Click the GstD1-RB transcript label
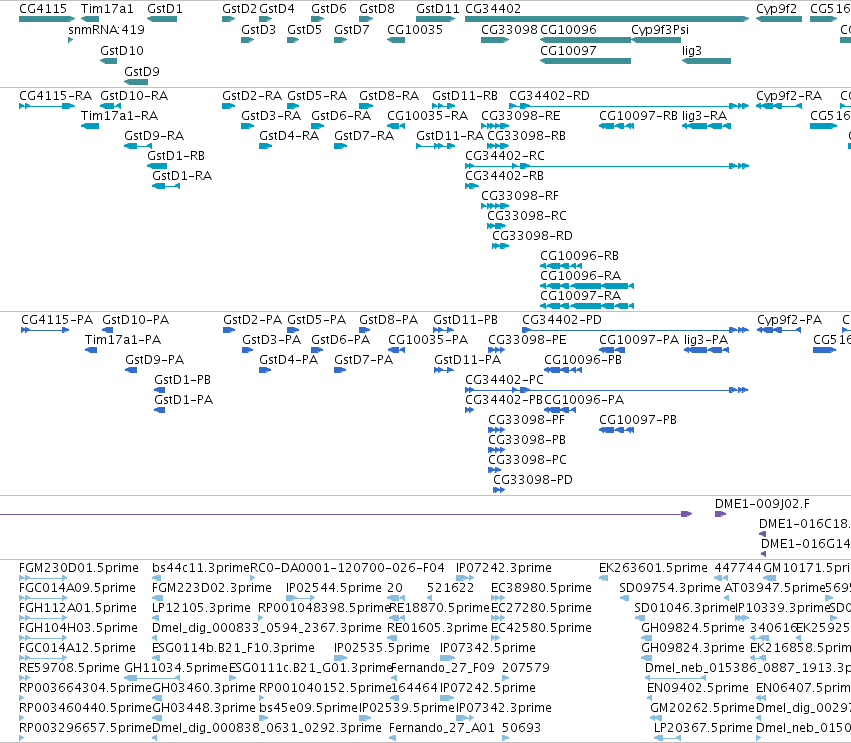 click(176, 156)
